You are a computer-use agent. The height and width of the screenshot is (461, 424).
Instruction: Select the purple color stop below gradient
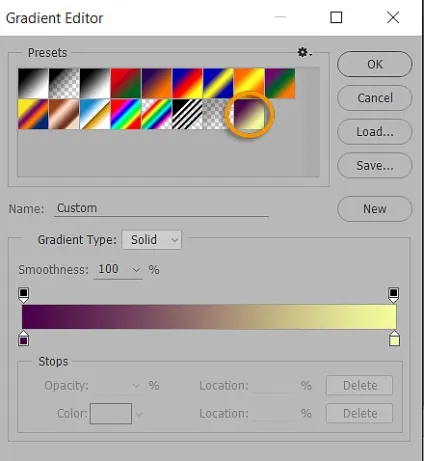pyautogui.click(x=23, y=338)
